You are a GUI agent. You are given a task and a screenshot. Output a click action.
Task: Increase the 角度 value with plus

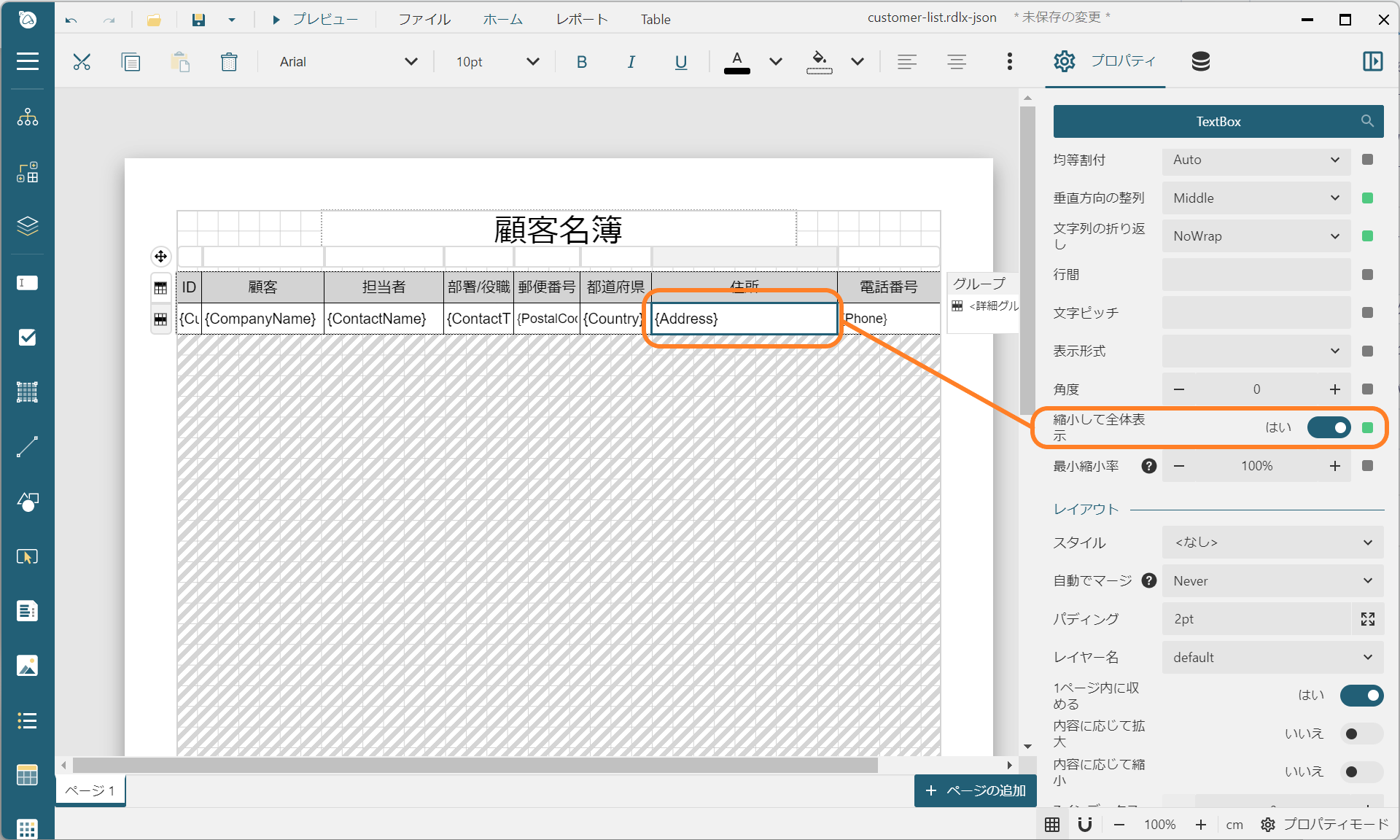pyautogui.click(x=1334, y=389)
